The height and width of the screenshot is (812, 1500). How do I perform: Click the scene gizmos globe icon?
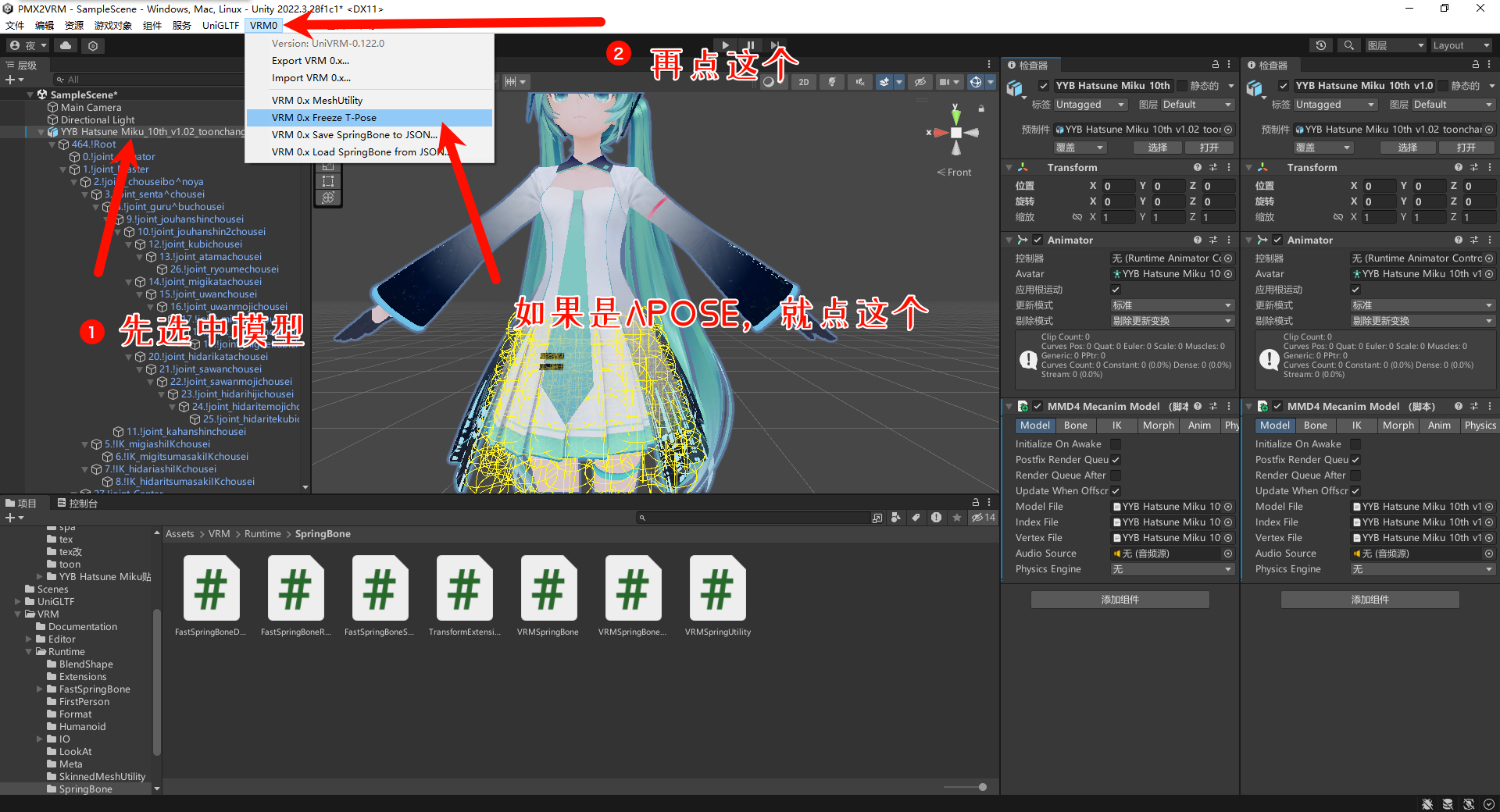click(975, 82)
